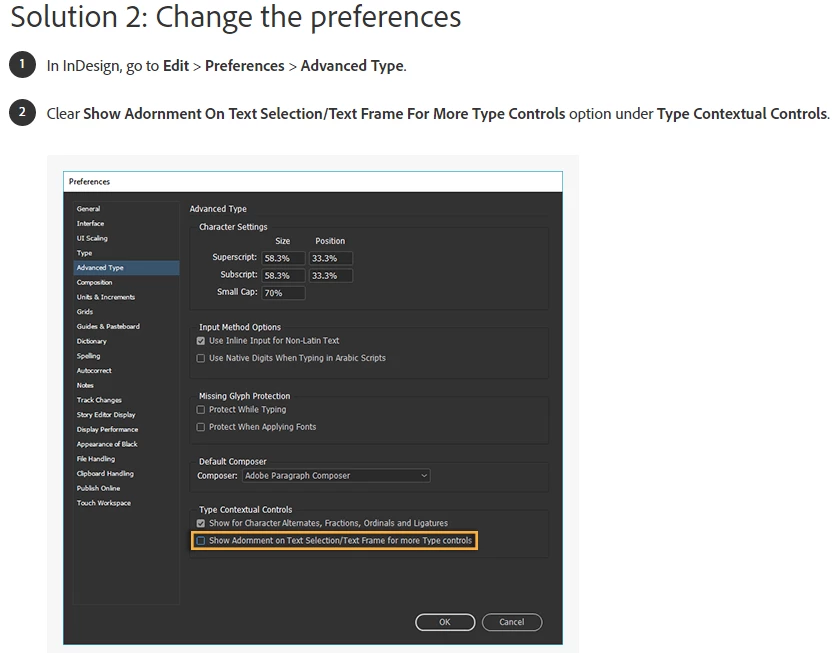Screen dimensions: 839x653
Task: Open the Interface preferences category
Action: click(90, 223)
